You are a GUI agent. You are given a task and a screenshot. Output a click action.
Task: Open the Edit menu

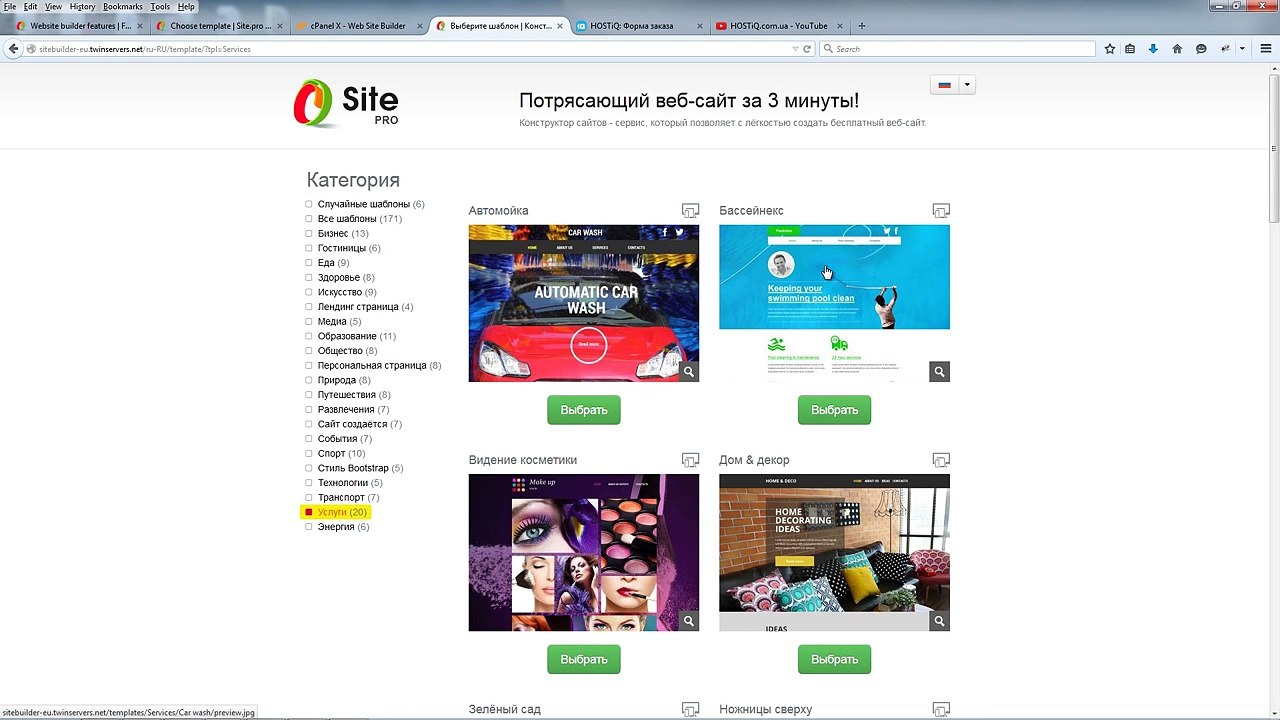click(31, 7)
